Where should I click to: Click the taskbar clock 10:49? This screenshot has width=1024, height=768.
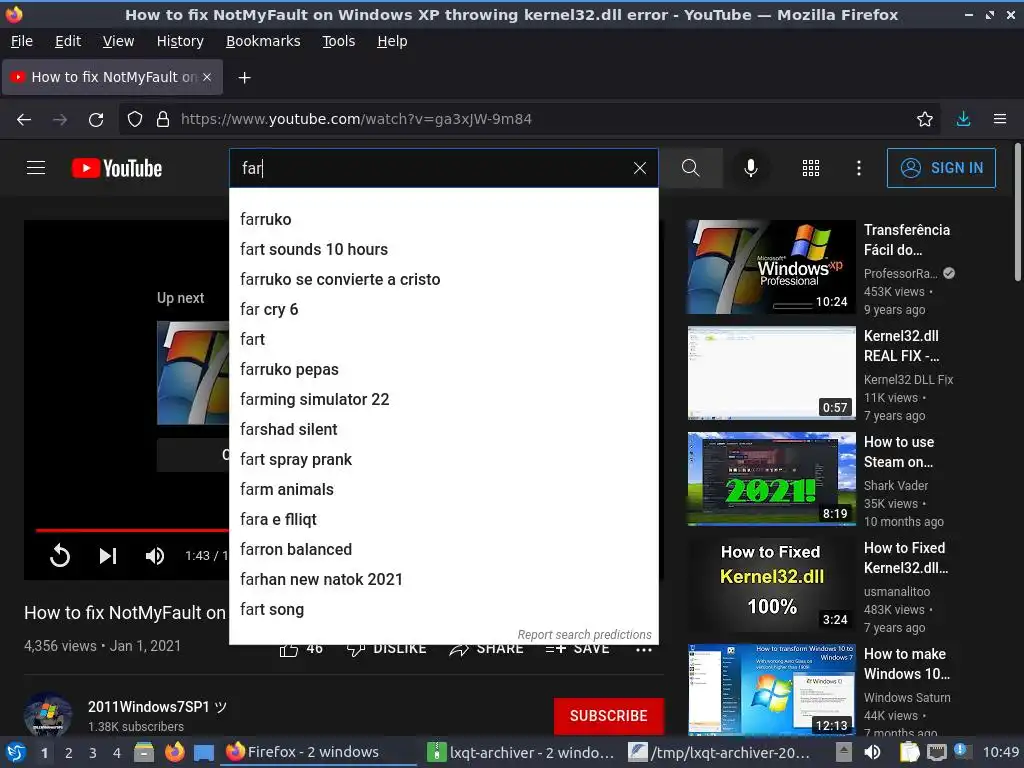point(1000,752)
